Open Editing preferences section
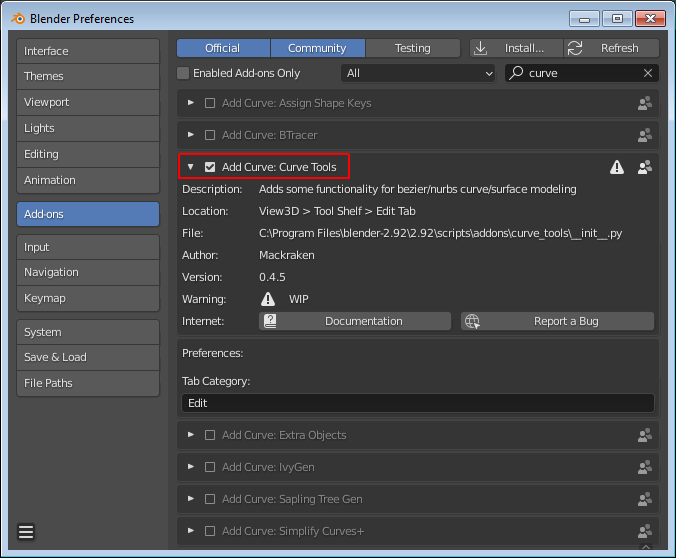The width and height of the screenshot is (676, 558). coord(88,154)
